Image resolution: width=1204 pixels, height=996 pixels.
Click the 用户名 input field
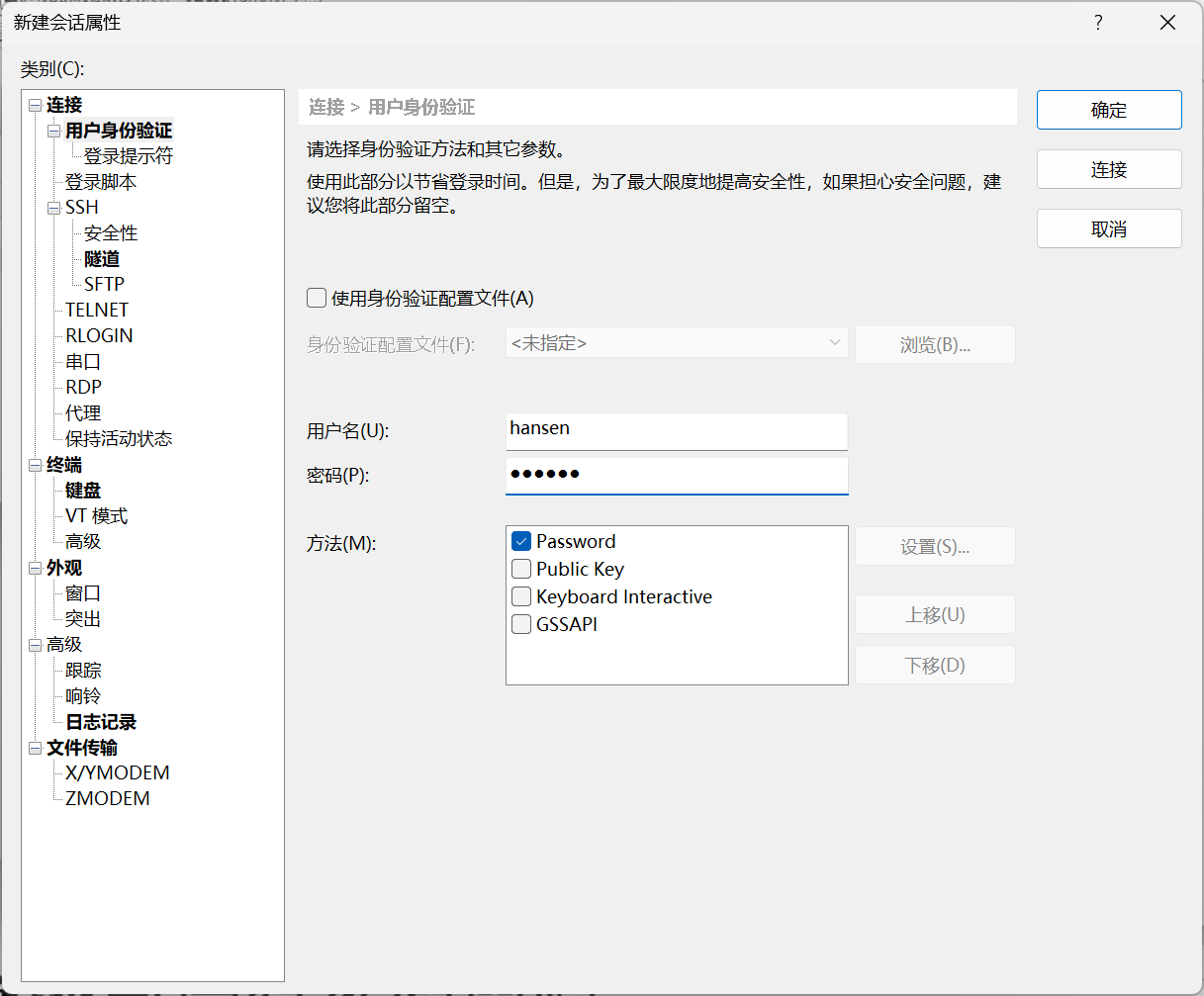tap(676, 430)
